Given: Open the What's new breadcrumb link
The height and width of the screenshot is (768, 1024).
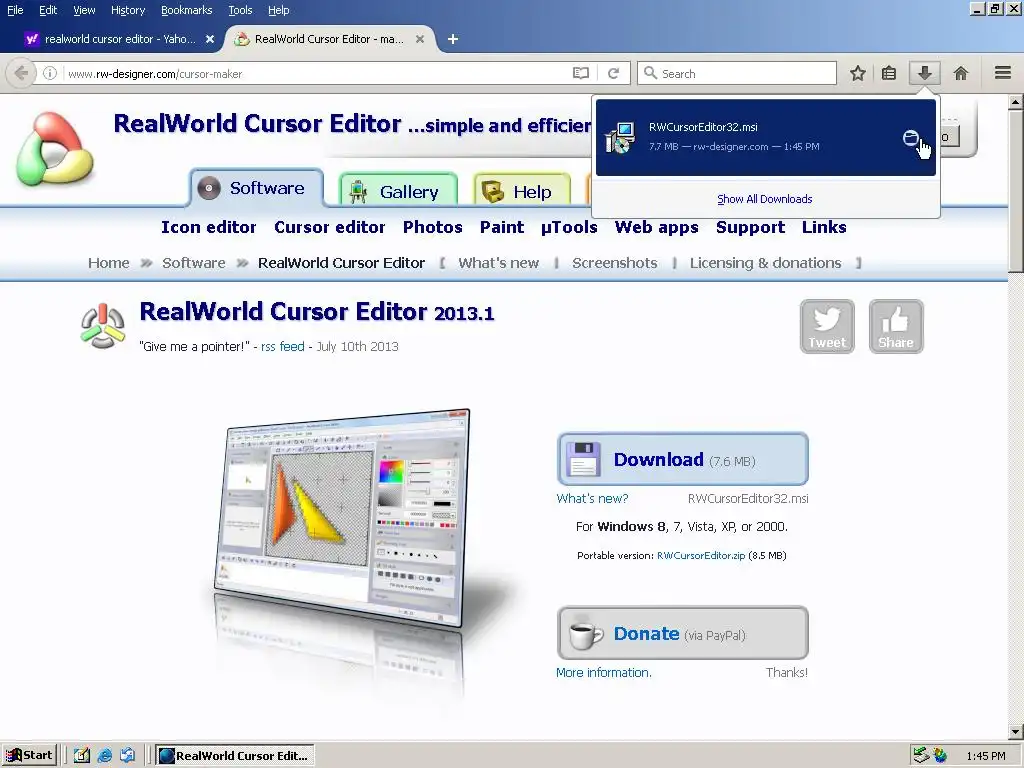Looking at the screenshot, I should click(x=498, y=263).
